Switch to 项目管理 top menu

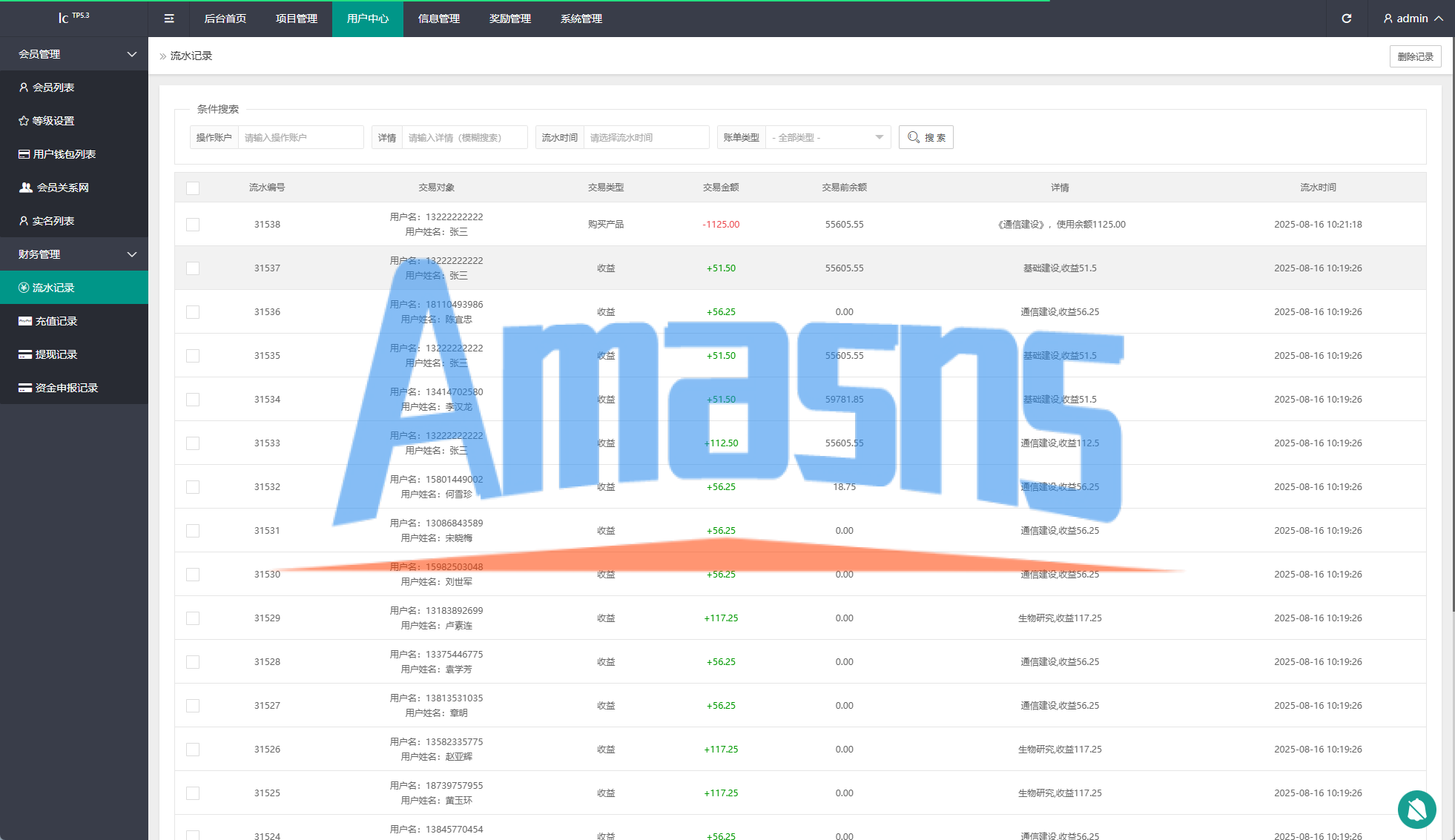(297, 19)
